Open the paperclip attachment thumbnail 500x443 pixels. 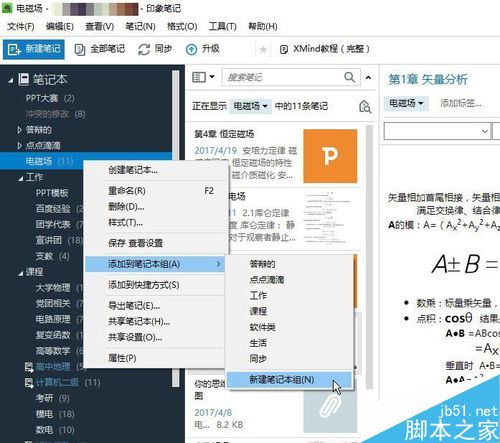tap(330, 407)
